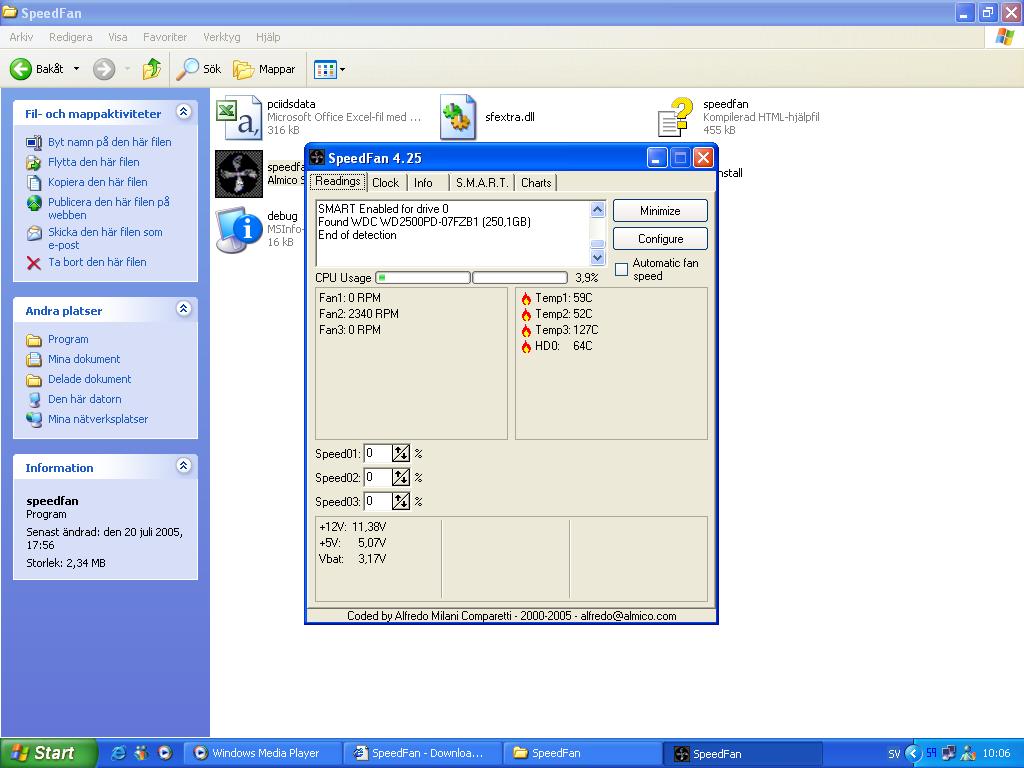The height and width of the screenshot is (768, 1024).
Task: Open the Hjälp menu
Action: 268,37
